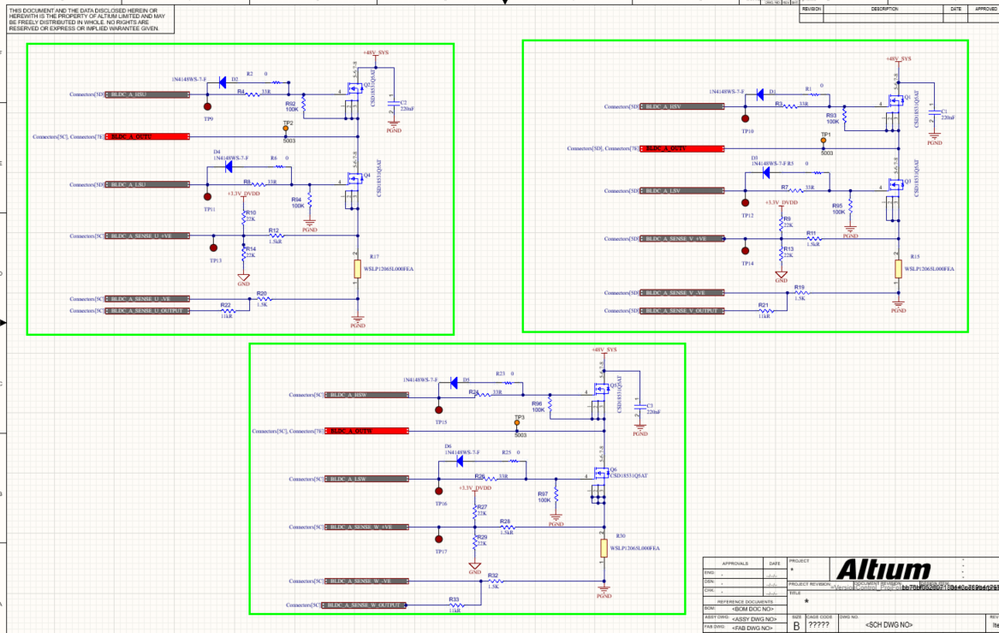
Task: Click test point TP17 red dot
Action: click(438, 539)
